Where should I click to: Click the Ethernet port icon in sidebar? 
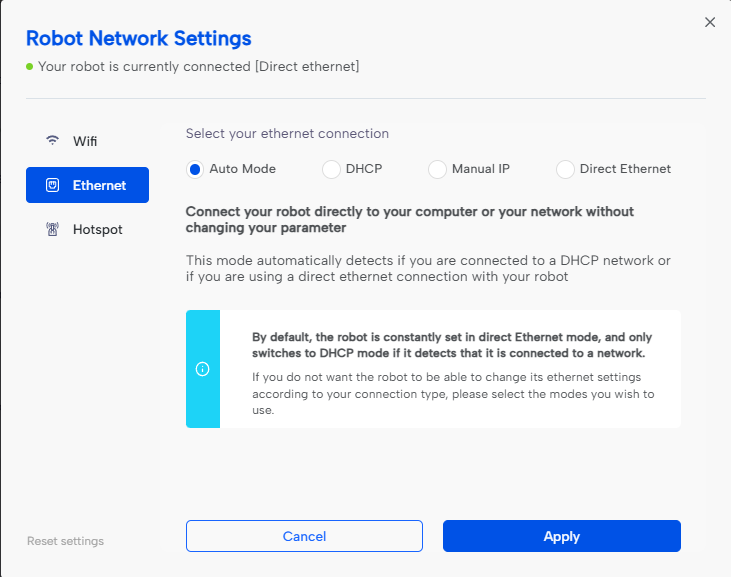(53, 185)
